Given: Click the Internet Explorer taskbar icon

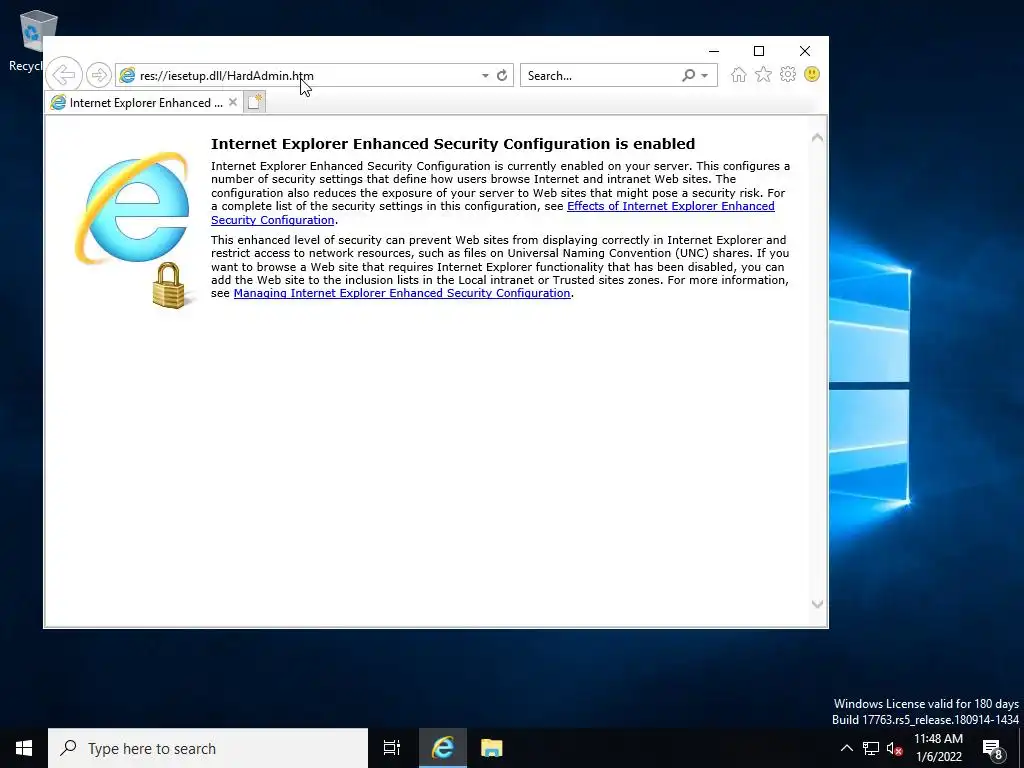Looking at the screenshot, I should [x=442, y=748].
